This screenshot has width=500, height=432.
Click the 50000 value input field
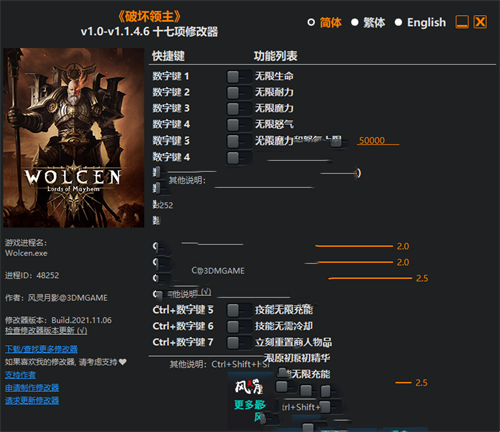[x=378, y=141]
